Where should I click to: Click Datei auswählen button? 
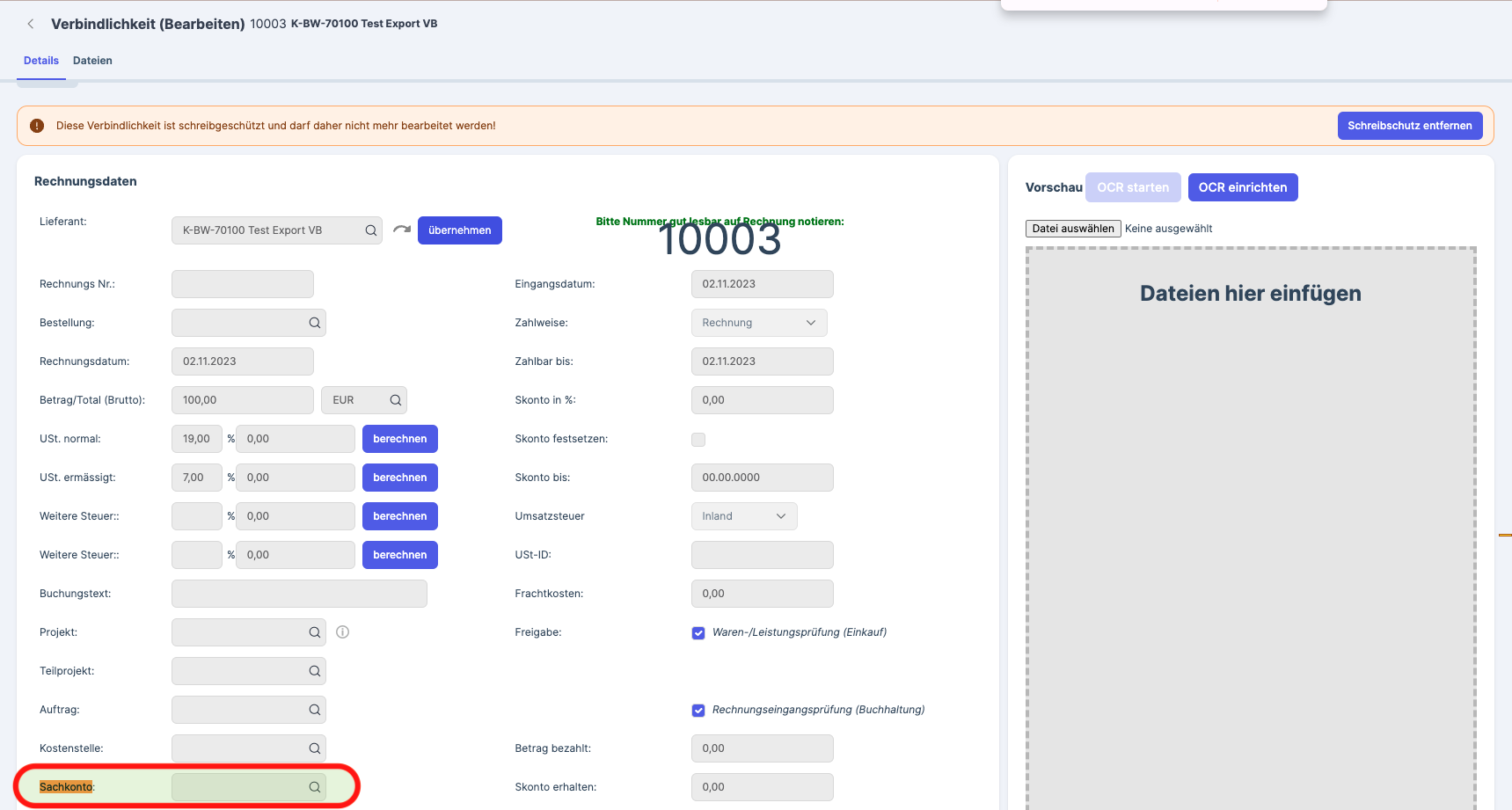[1073, 229]
